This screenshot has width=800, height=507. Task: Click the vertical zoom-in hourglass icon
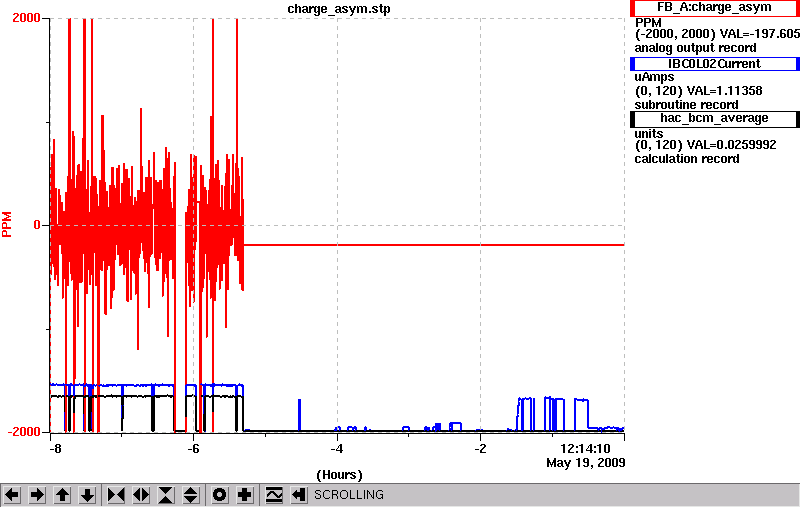tap(166, 495)
